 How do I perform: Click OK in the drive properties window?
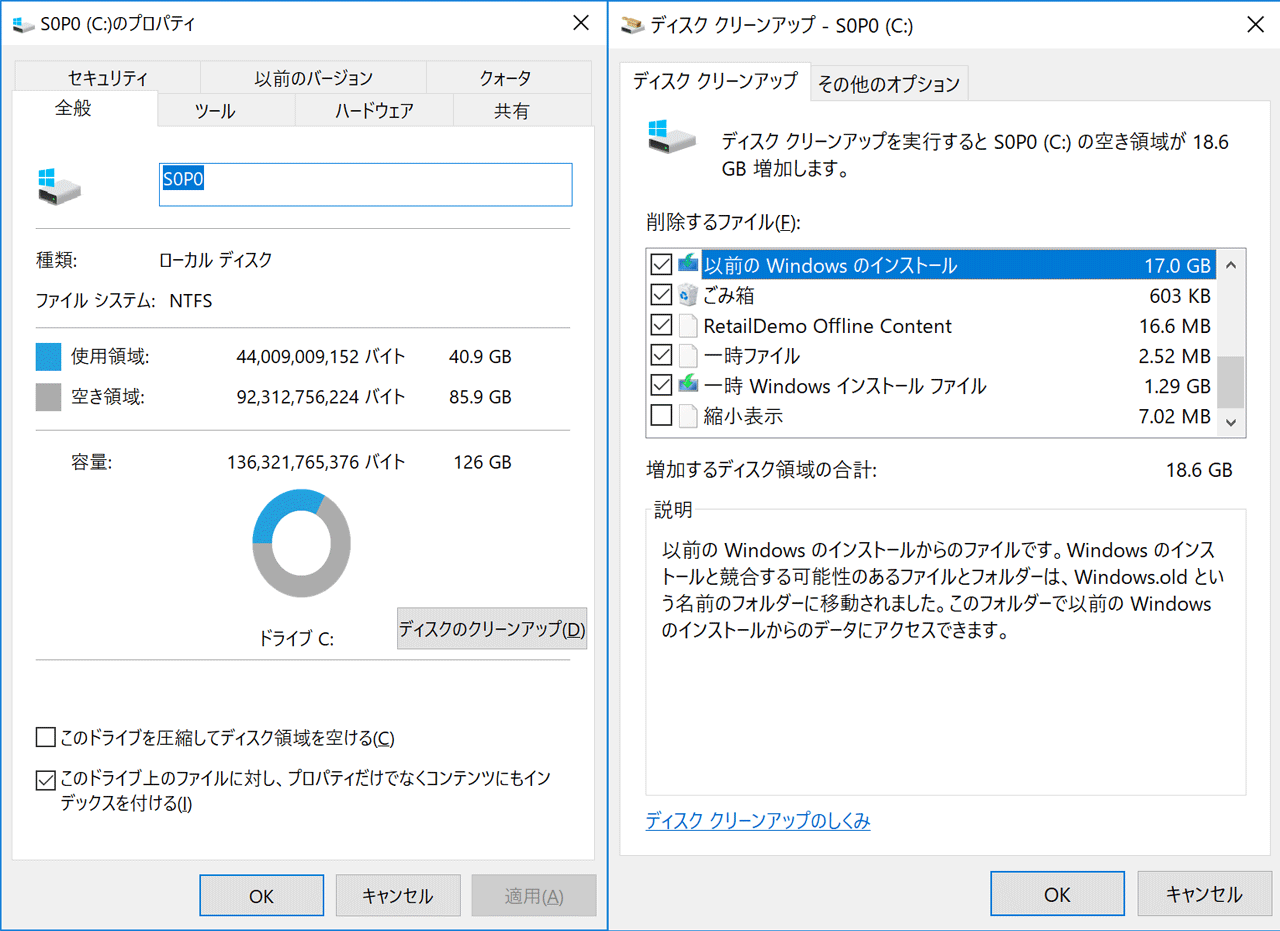click(x=262, y=896)
